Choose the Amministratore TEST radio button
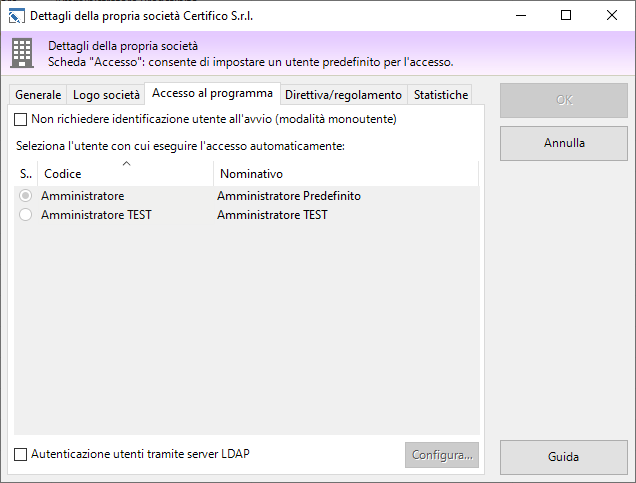 coord(25,215)
